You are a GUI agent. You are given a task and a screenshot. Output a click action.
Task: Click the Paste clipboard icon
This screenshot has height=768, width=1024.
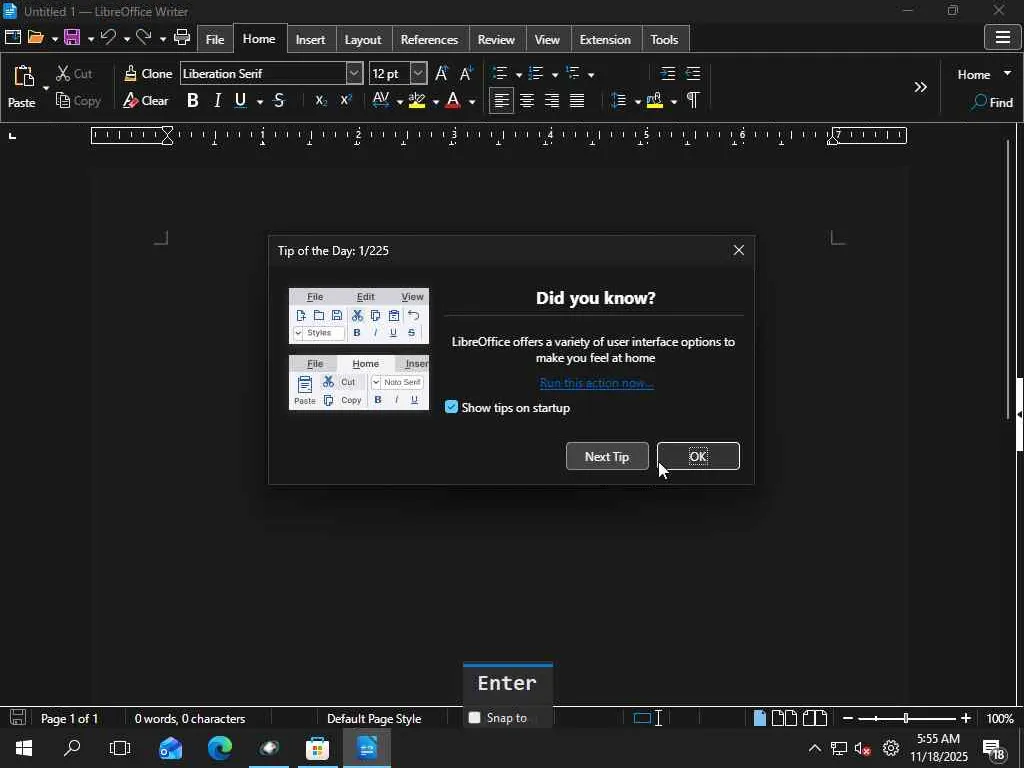(24, 77)
